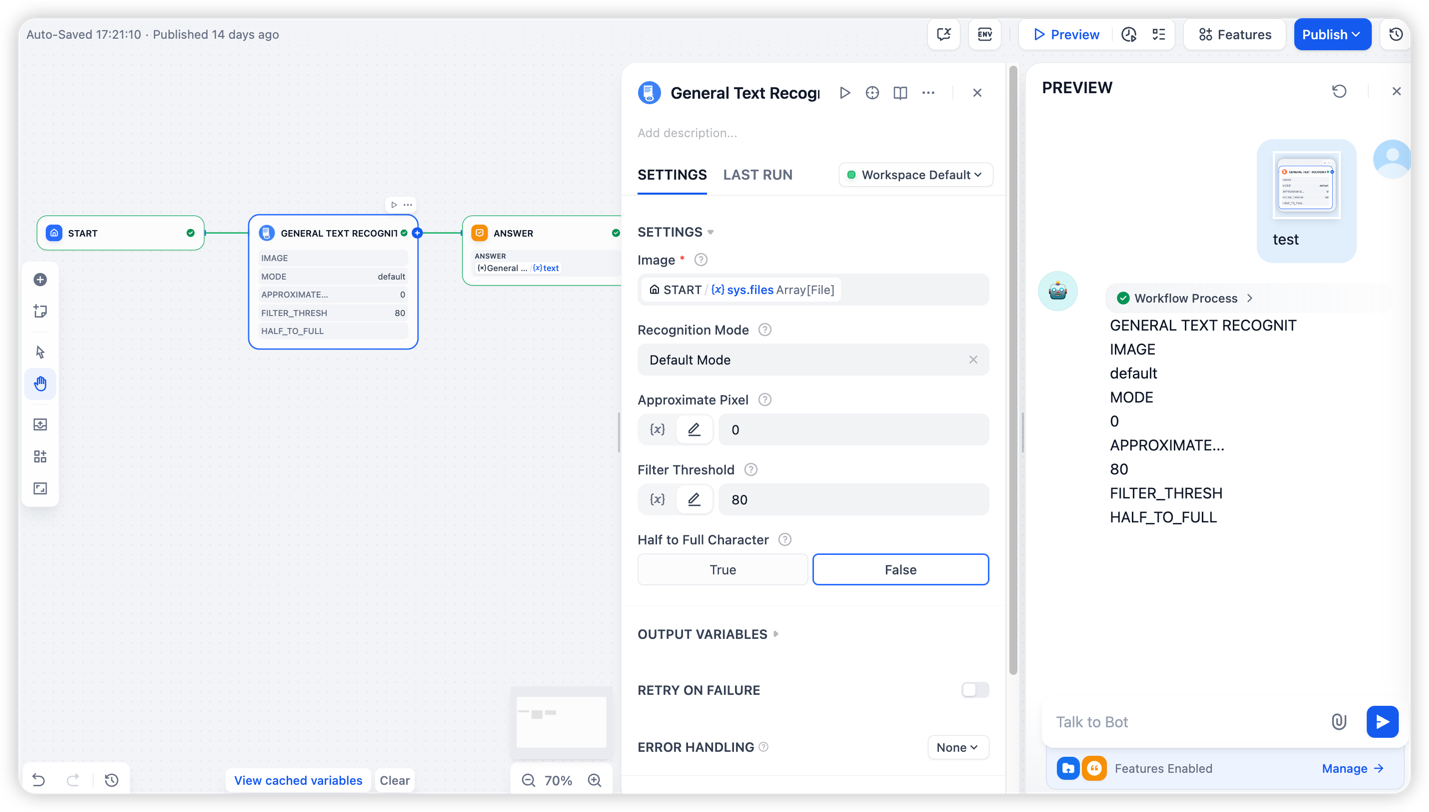Select the Settings tab
1429x812 pixels.
pyautogui.click(x=672, y=175)
